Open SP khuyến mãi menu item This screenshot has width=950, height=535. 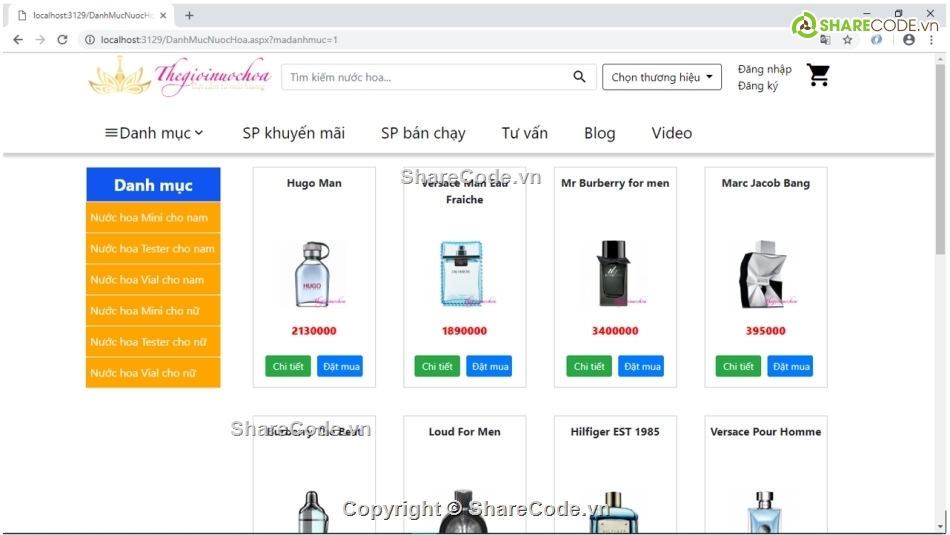293,133
